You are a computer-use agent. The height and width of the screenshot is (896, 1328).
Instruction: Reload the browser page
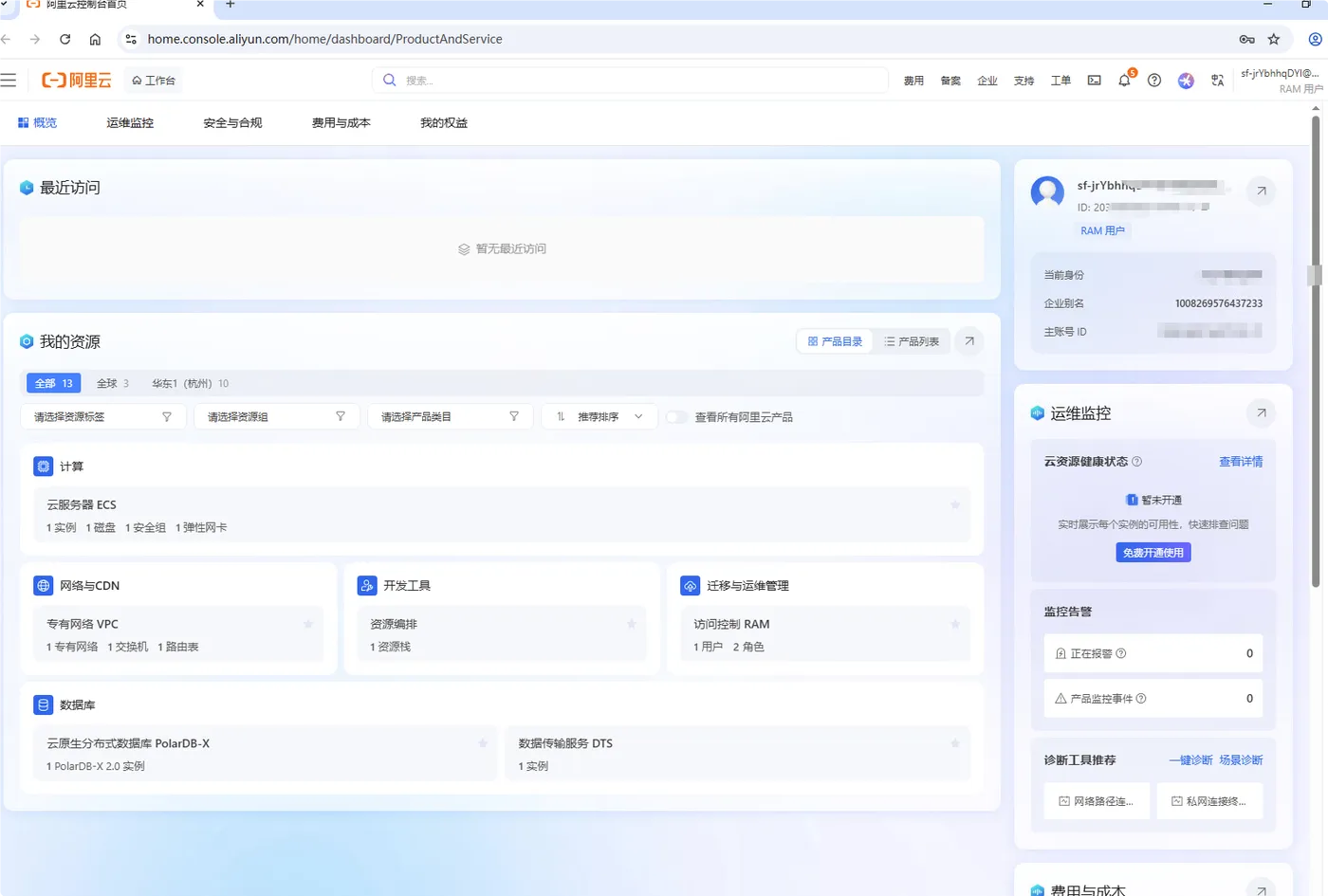click(x=65, y=39)
